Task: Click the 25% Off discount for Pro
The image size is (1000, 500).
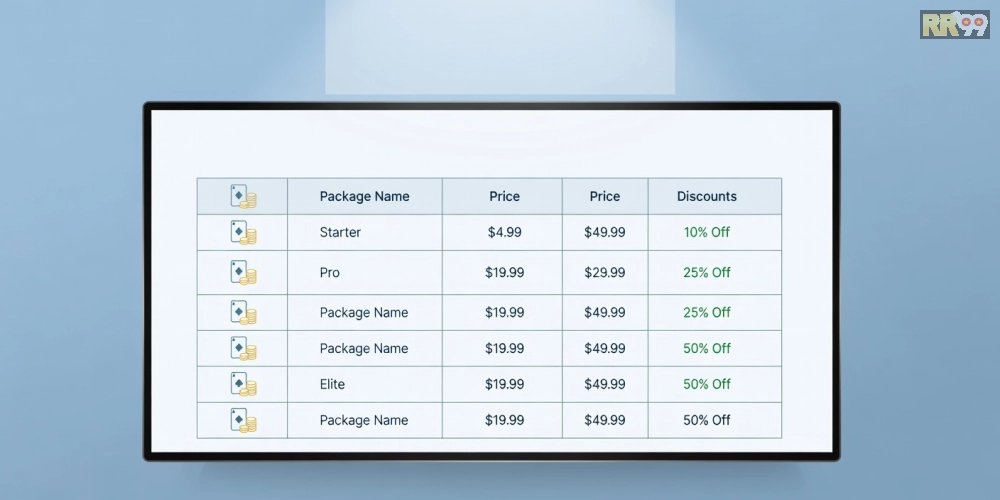Action: click(x=707, y=272)
